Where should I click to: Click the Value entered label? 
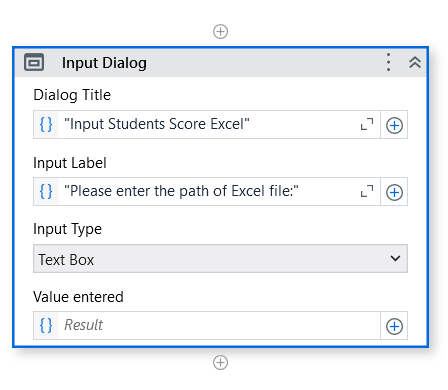(x=78, y=297)
